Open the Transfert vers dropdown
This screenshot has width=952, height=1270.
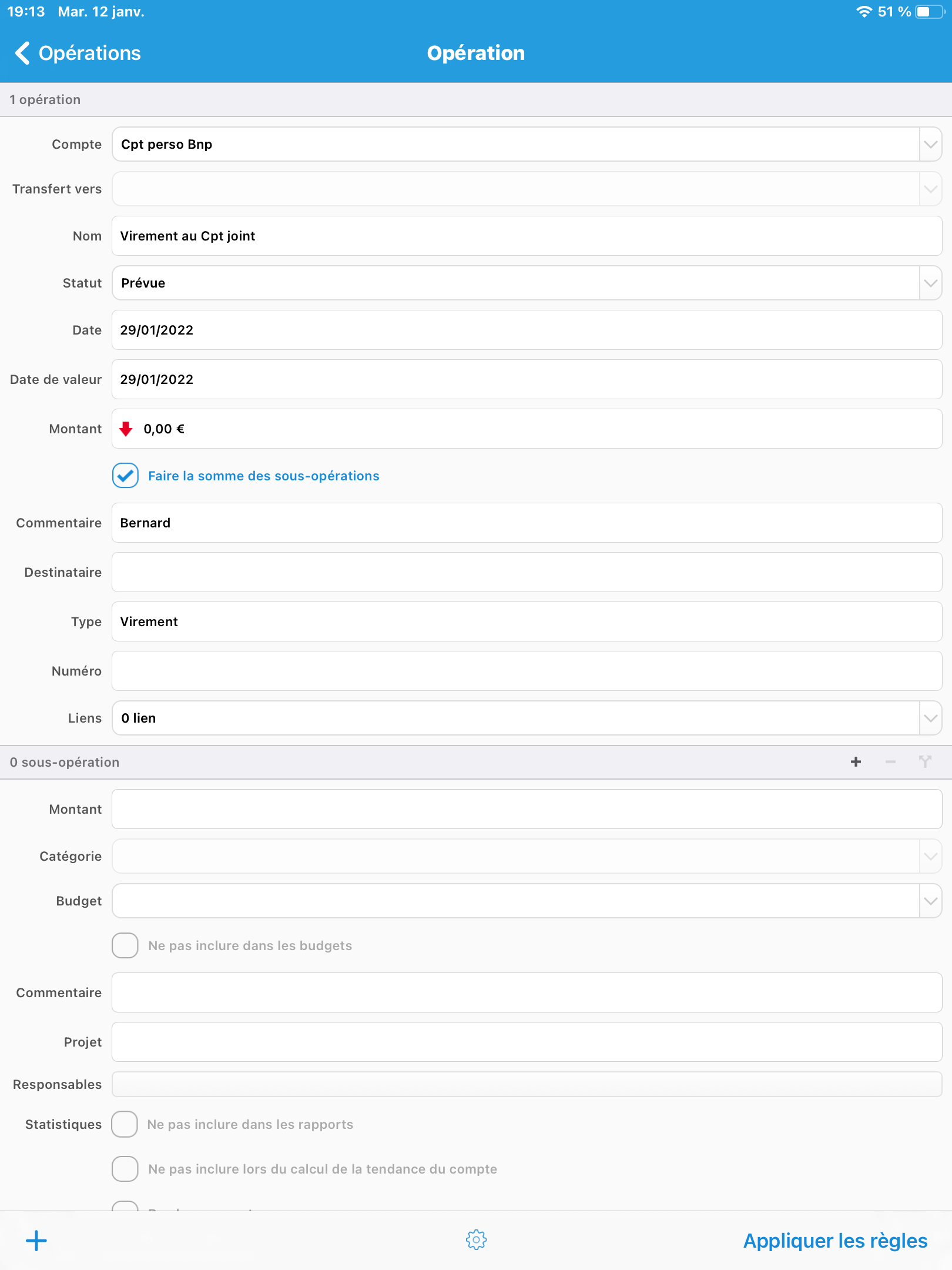(930, 189)
